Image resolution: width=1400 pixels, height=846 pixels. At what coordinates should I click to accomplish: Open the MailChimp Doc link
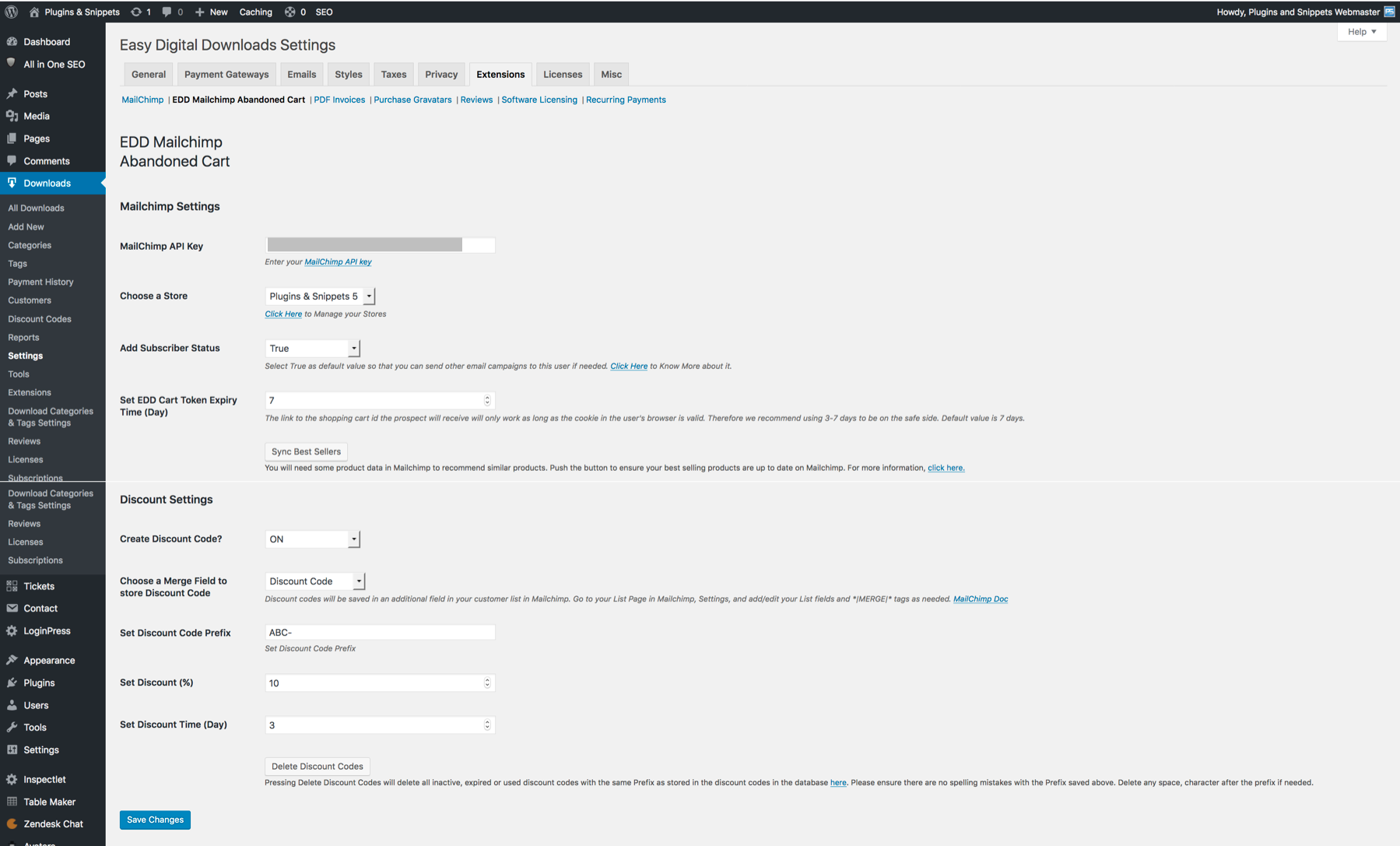click(981, 599)
